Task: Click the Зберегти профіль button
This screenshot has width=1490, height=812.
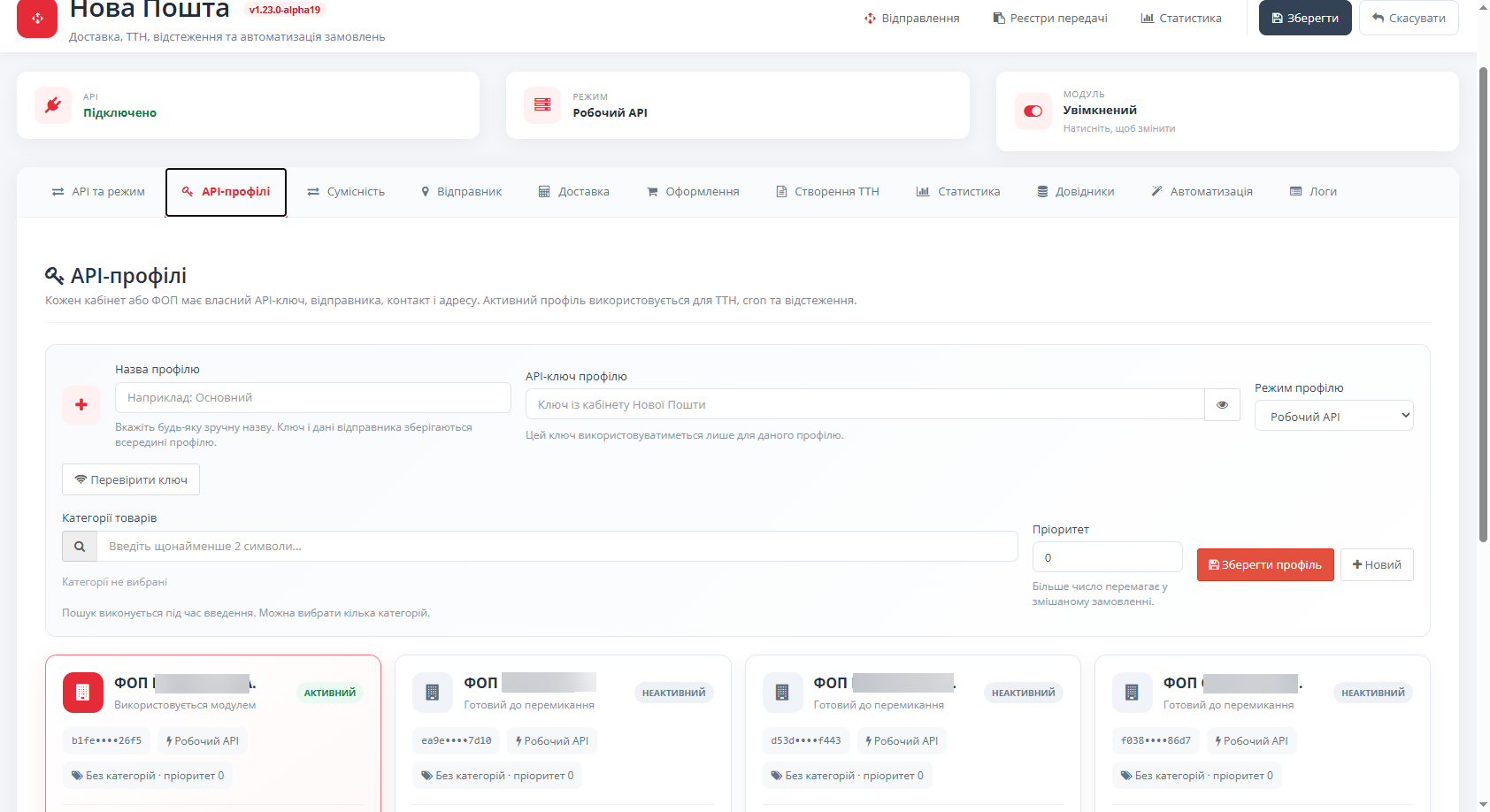Action: 1265,565
